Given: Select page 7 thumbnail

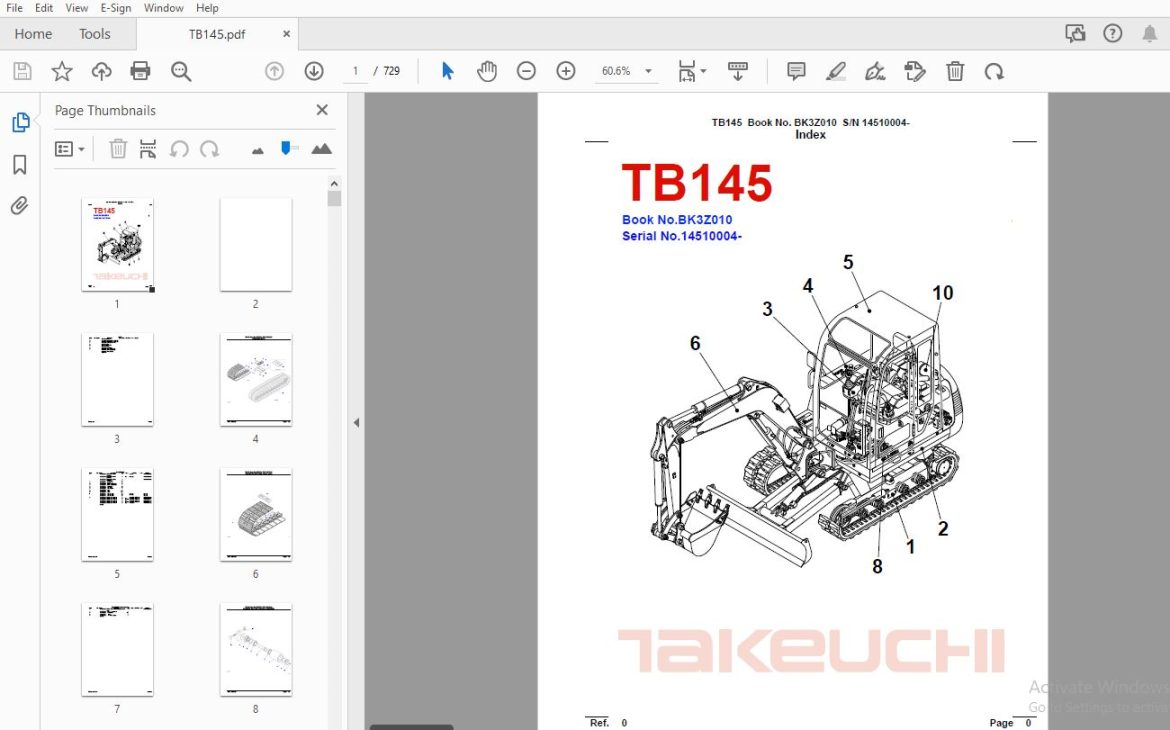Looking at the screenshot, I should tap(117, 650).
